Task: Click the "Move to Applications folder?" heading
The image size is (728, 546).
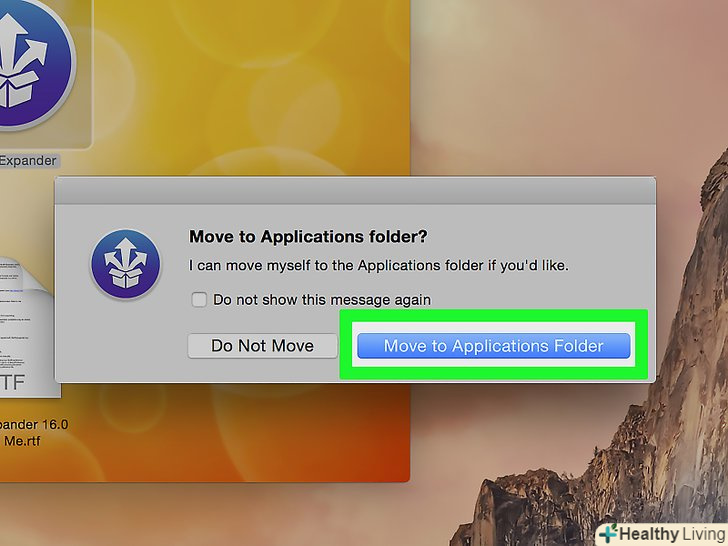Action: click(x=308, y=237)
